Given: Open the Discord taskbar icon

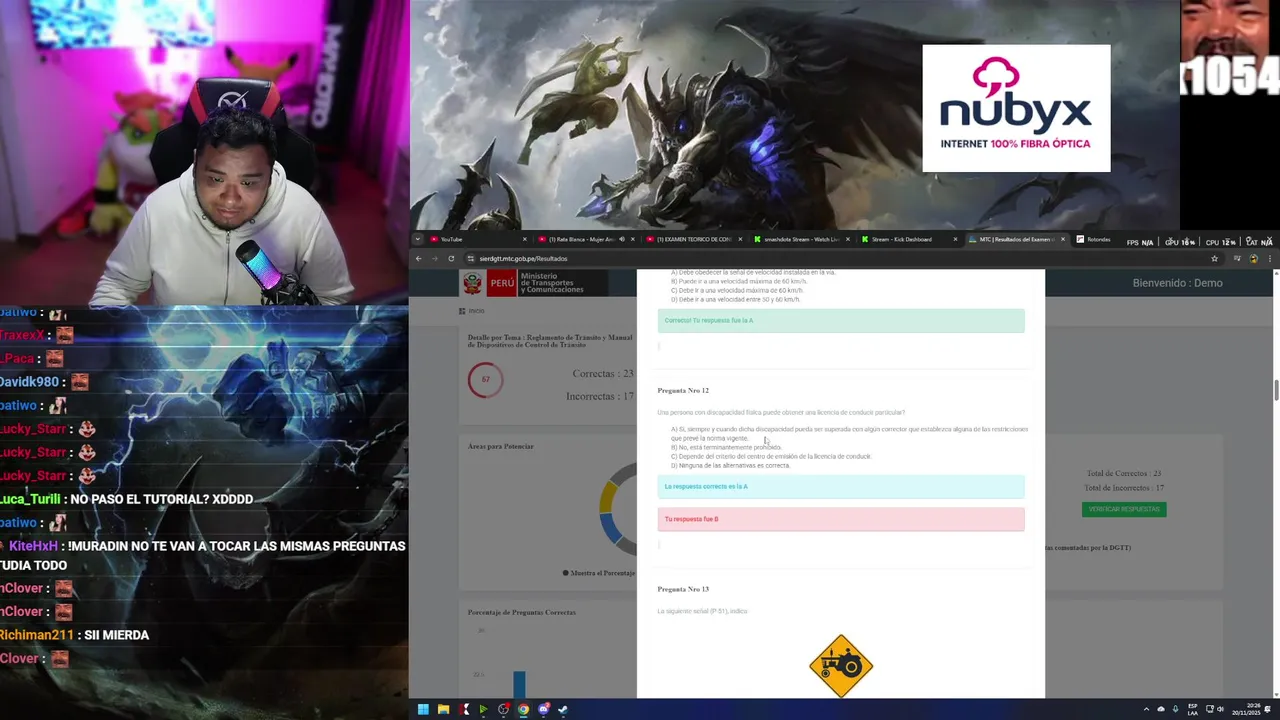Looking at the screenshot, I should (543, 709).
